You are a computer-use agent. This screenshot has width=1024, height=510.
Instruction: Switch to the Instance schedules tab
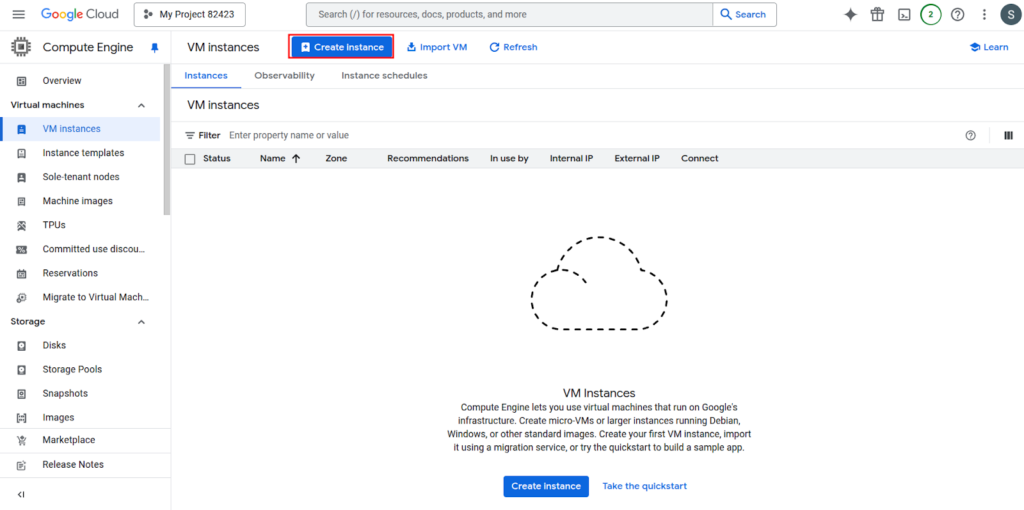pos(384,76)
